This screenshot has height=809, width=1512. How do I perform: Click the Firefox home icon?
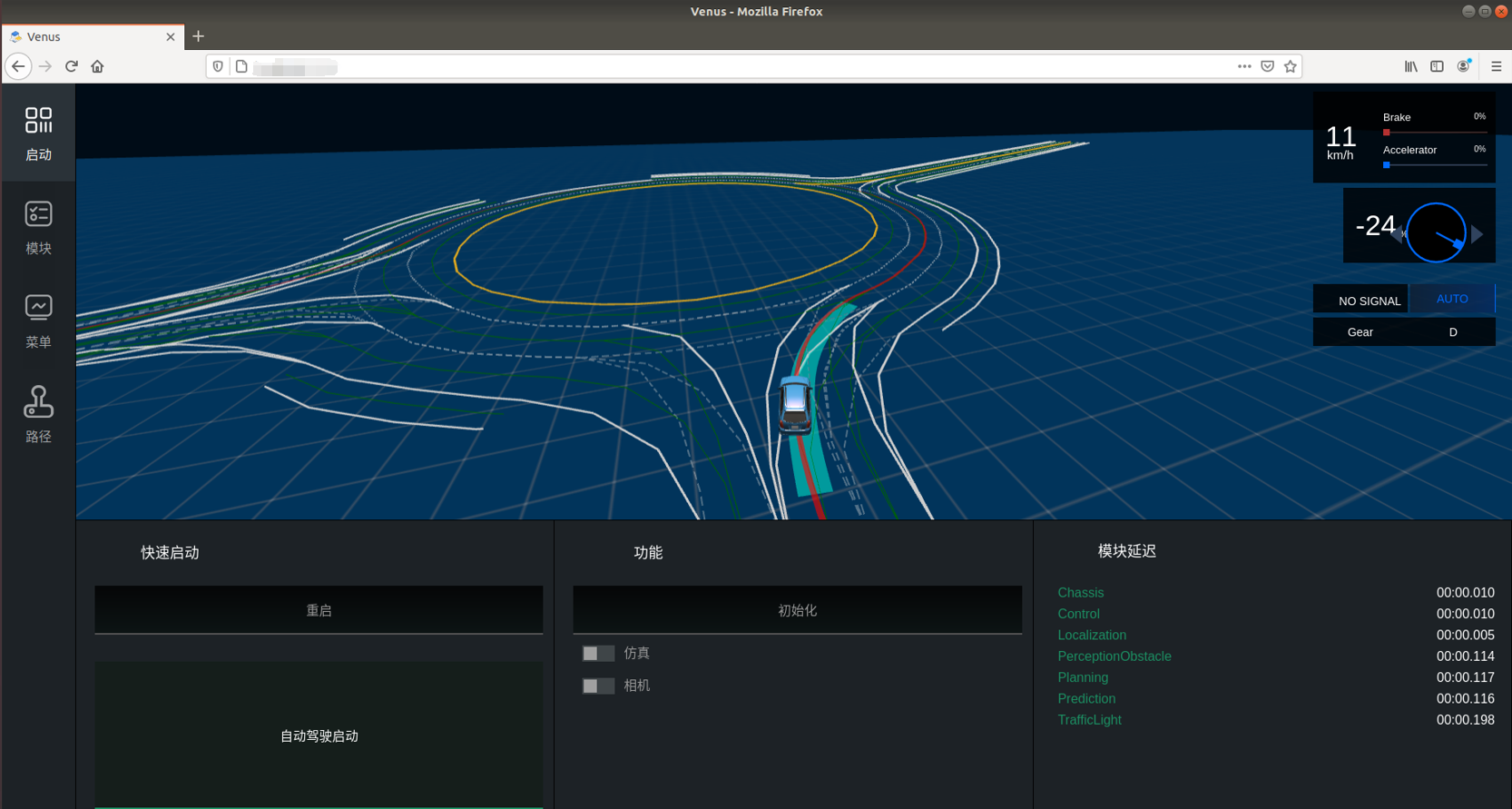[x=97, y=66]
